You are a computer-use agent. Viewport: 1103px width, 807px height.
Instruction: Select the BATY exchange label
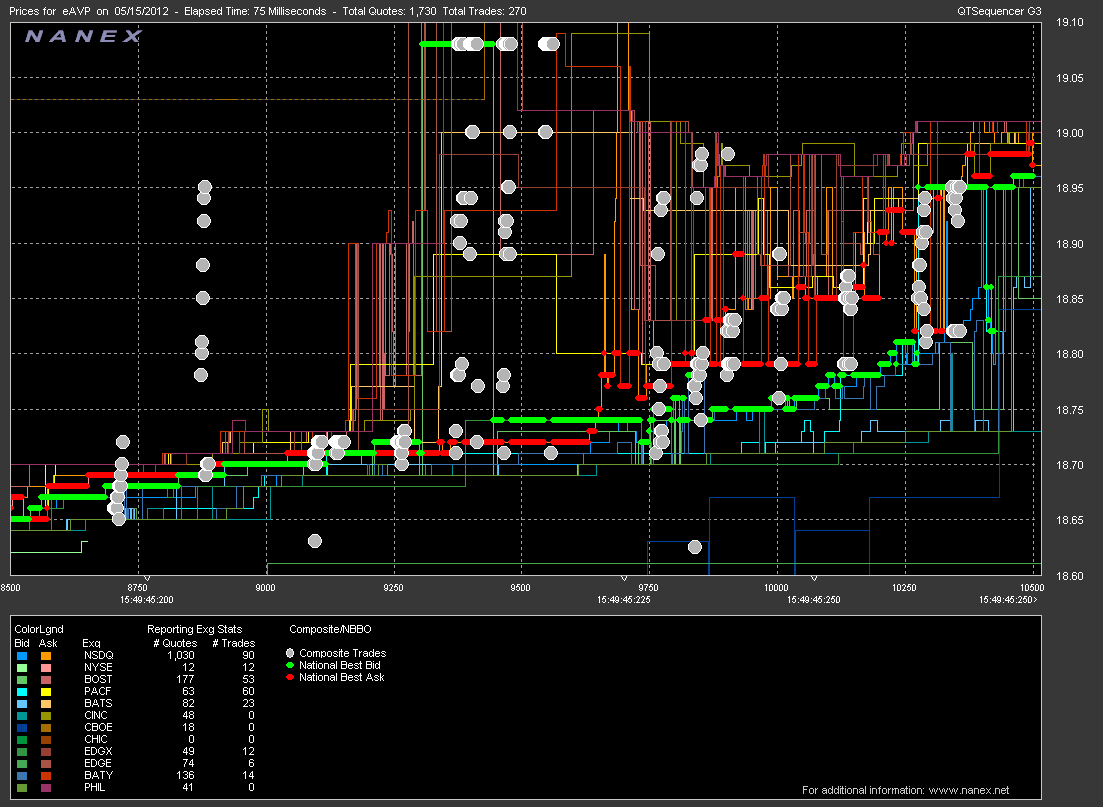(98, 775)
